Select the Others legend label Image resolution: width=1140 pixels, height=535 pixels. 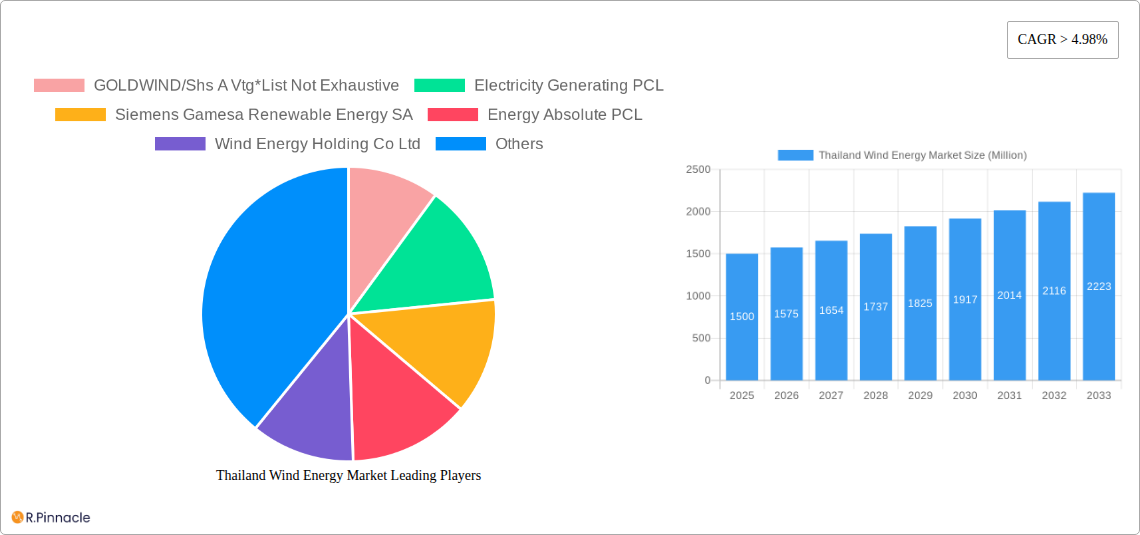click(519, 144)
